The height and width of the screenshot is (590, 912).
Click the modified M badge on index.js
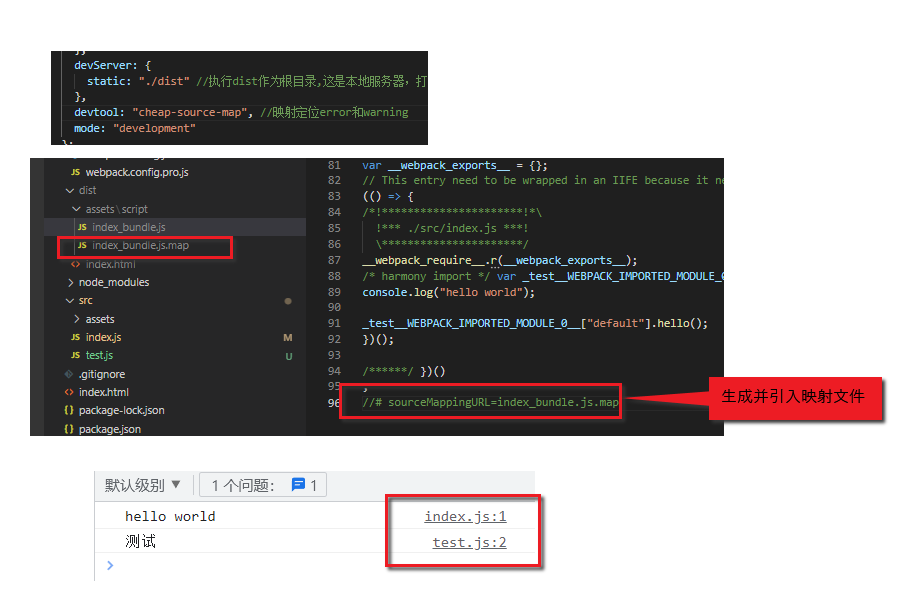(x=287, y=337)
